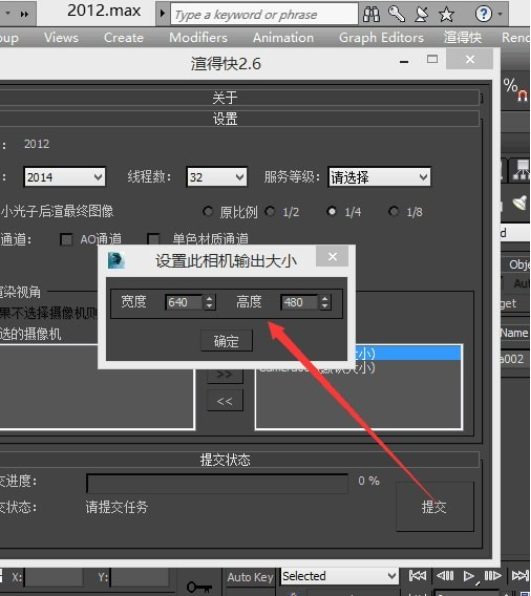Open the 服务等级 请选择 dropdown
This screenshot has width=531, height=596.
[x=379, y=177]
